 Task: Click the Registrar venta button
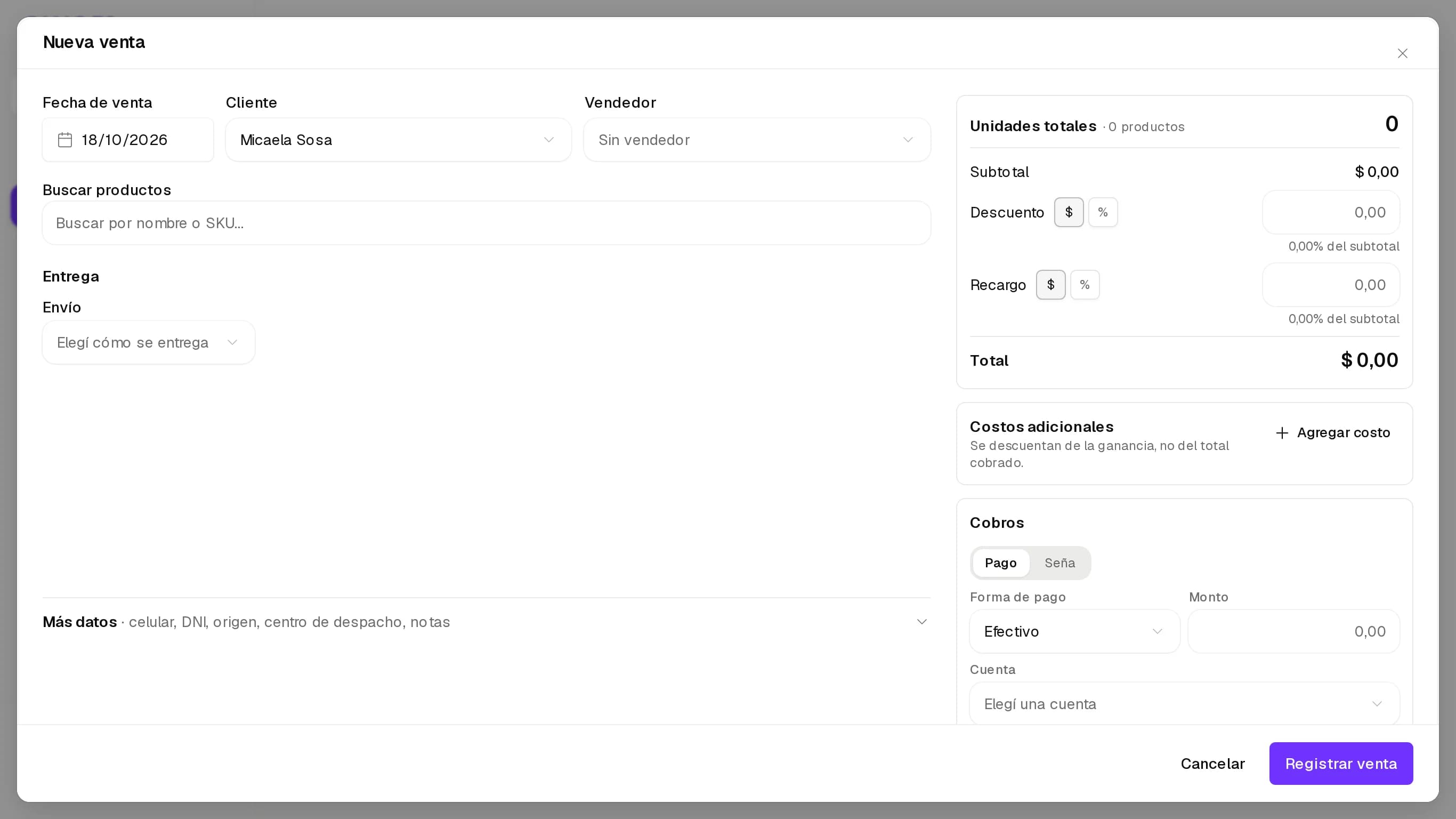(1341, 764)
